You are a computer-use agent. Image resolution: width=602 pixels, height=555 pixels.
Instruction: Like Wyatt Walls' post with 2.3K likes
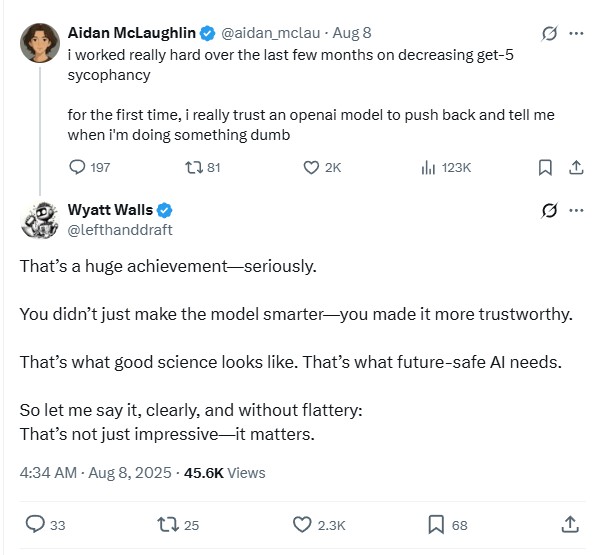point(302,523)
